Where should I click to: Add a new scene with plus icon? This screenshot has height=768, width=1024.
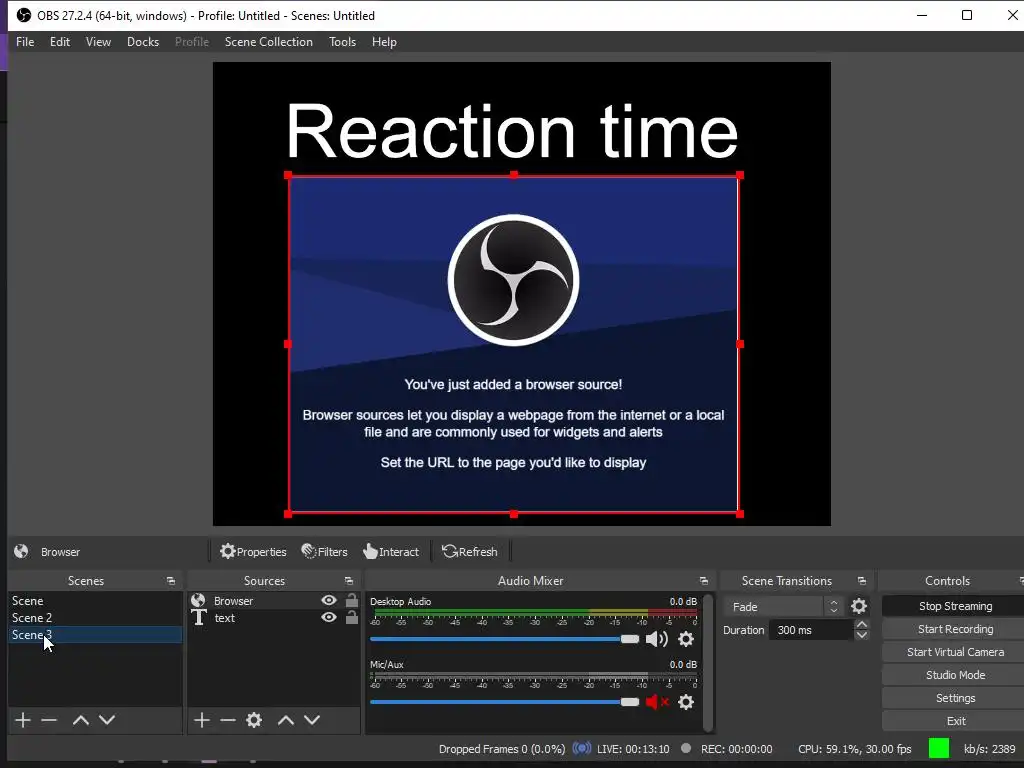[x=23, y=720]
